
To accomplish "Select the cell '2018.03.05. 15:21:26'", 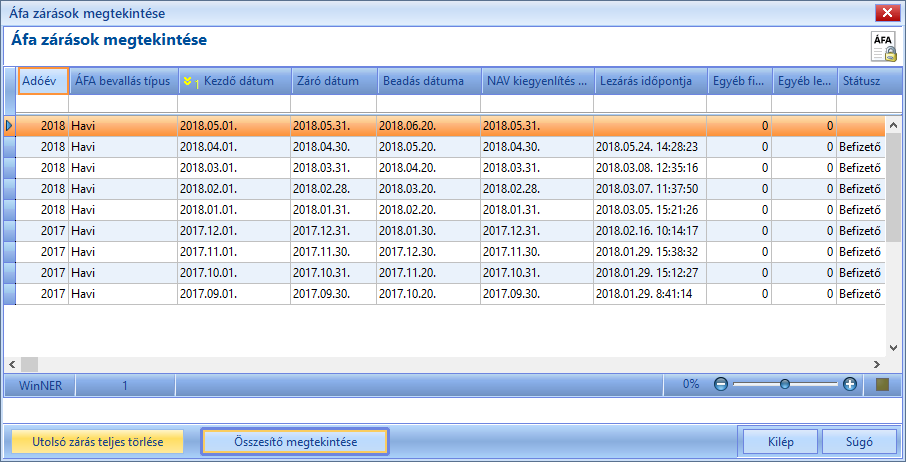I will [650, 210].
